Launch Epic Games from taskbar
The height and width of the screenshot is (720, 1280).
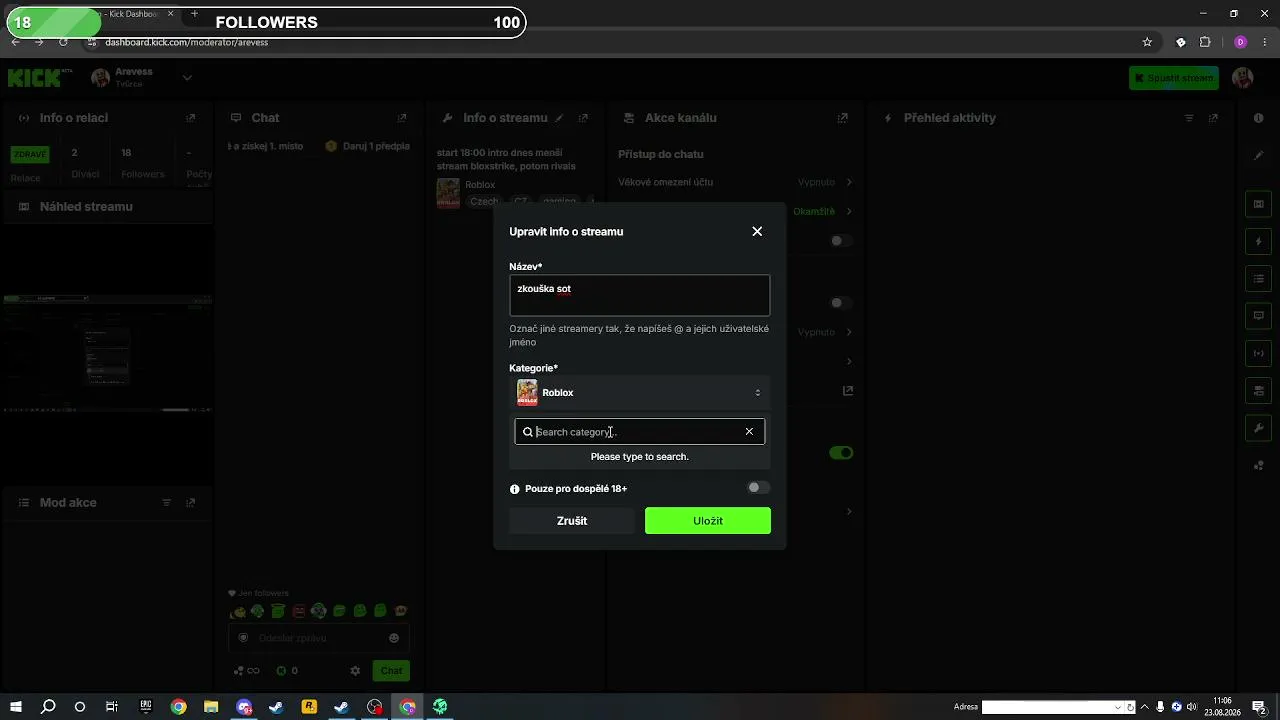145,707
